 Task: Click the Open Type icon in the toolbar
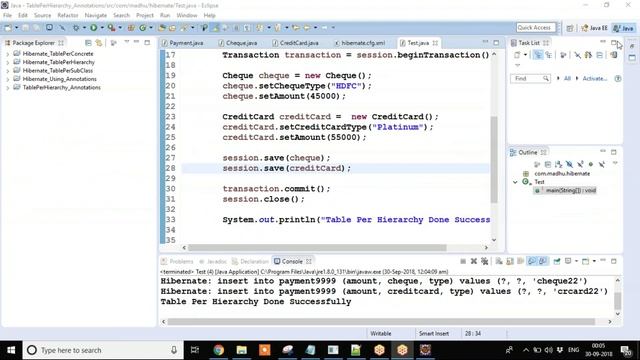(x=161, y=27)
